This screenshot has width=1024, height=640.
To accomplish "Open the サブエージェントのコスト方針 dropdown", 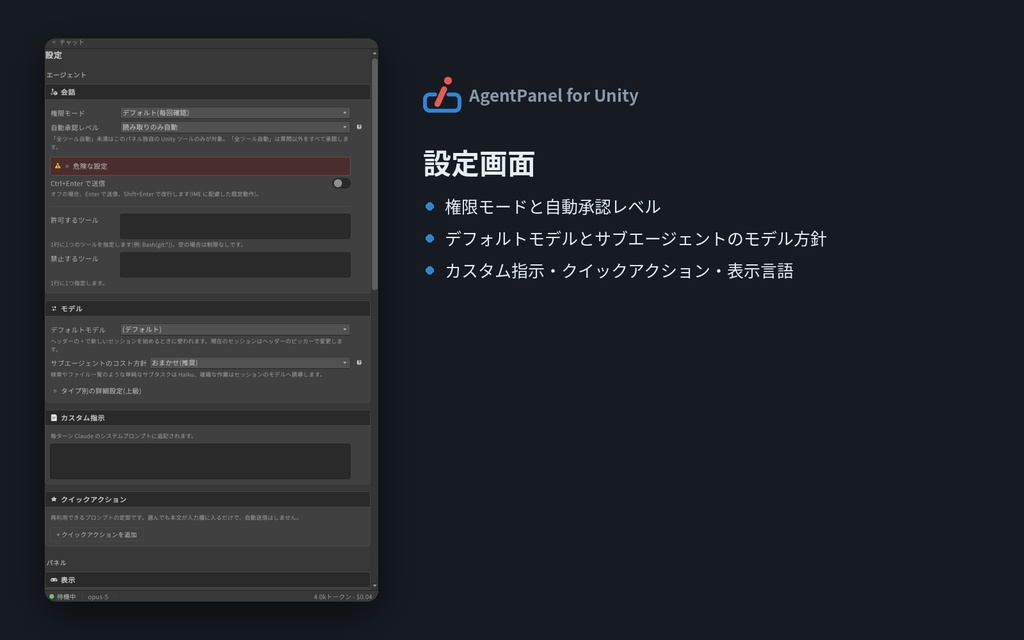I will pos(250,362).
